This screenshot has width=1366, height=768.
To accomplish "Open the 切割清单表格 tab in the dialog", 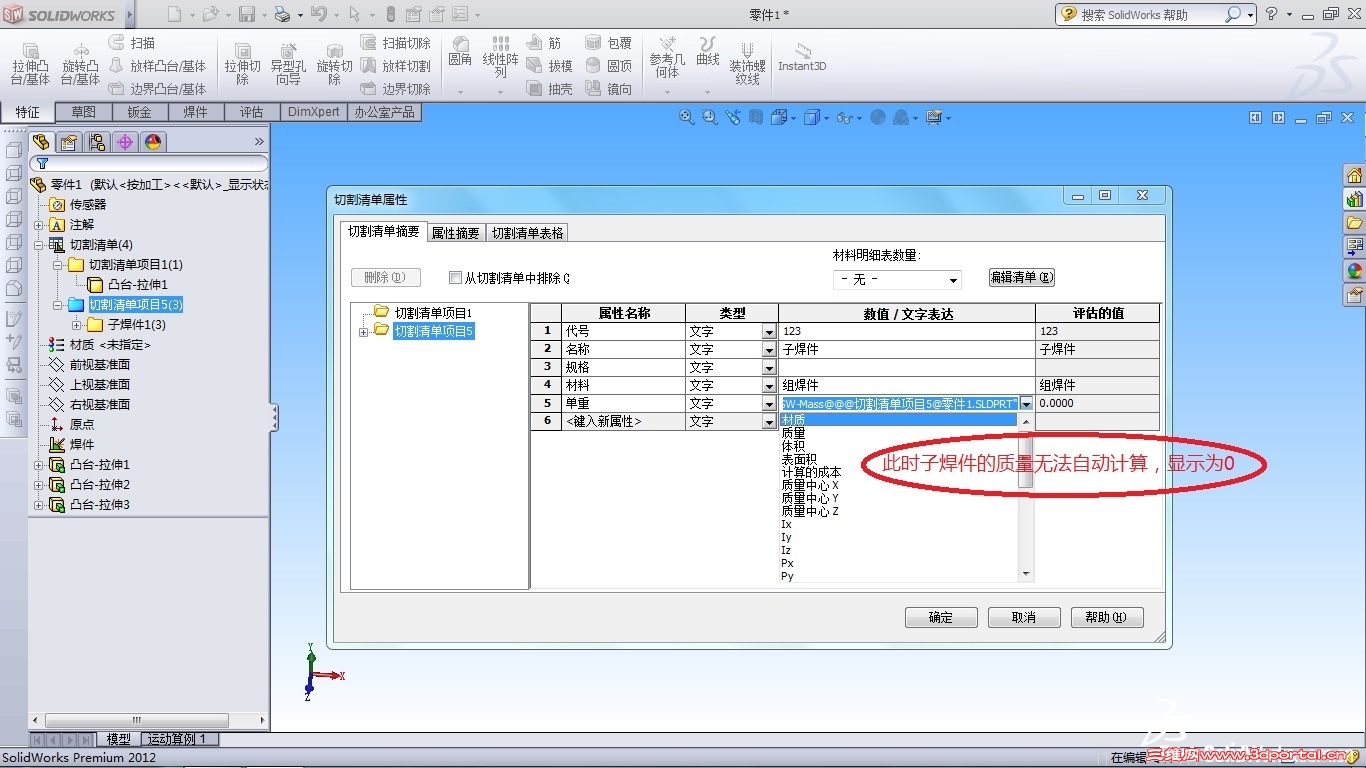I will (527, 233).
